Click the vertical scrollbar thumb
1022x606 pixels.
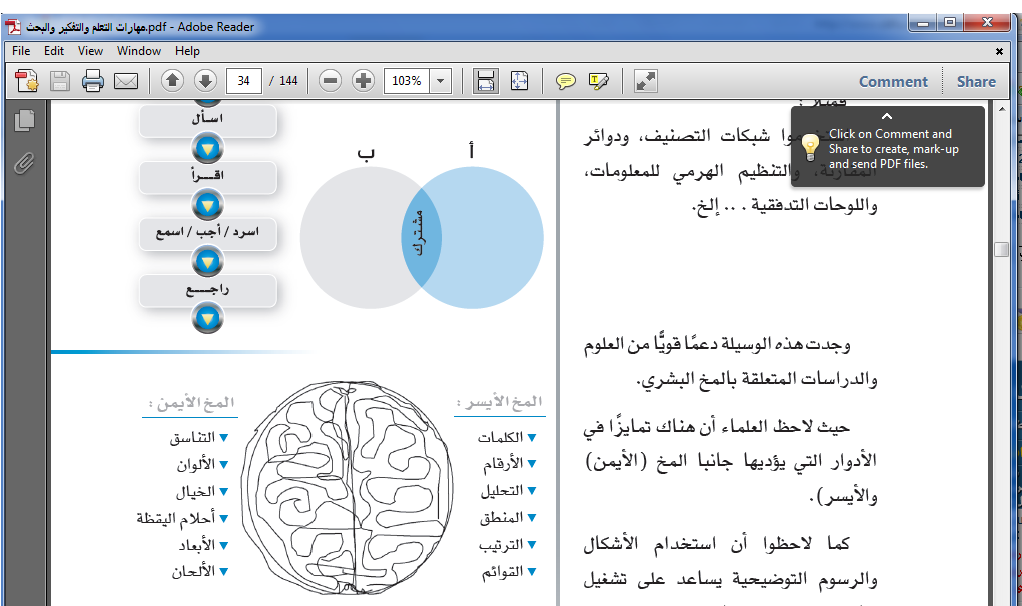coord(1002,250)
